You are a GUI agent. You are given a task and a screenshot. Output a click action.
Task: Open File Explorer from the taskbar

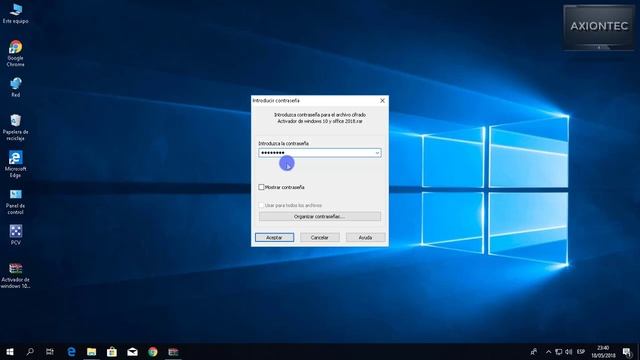click(x=91, y=351)
